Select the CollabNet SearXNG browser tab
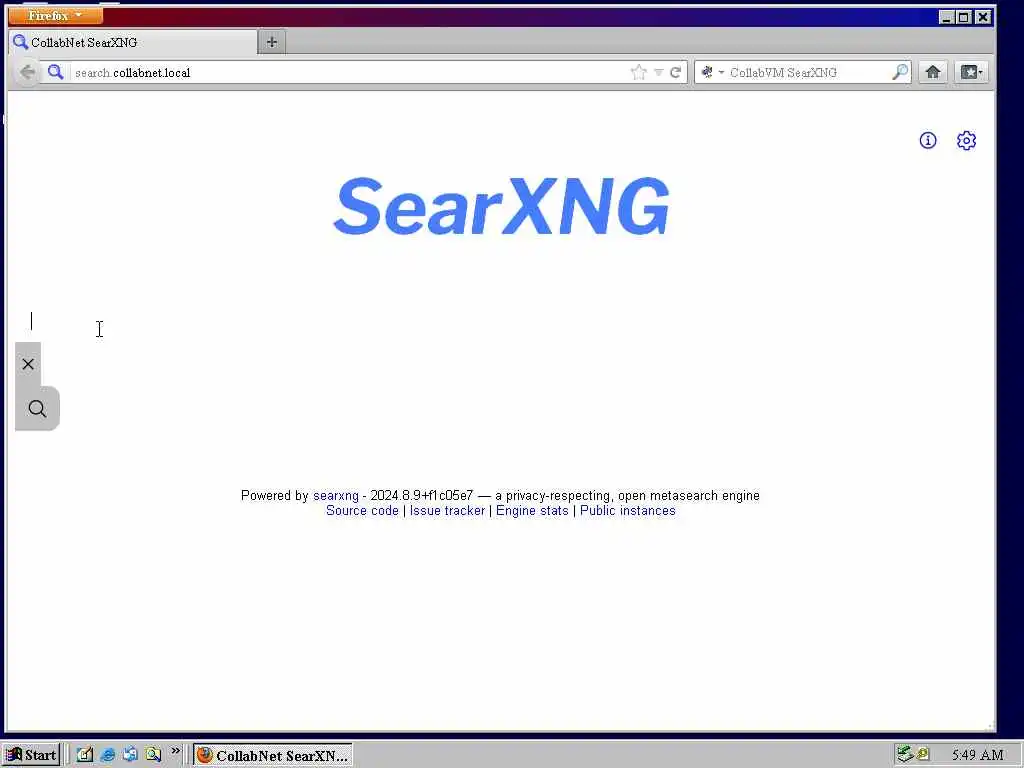Viewport: 1024px width, 768px height. [133, 42]
